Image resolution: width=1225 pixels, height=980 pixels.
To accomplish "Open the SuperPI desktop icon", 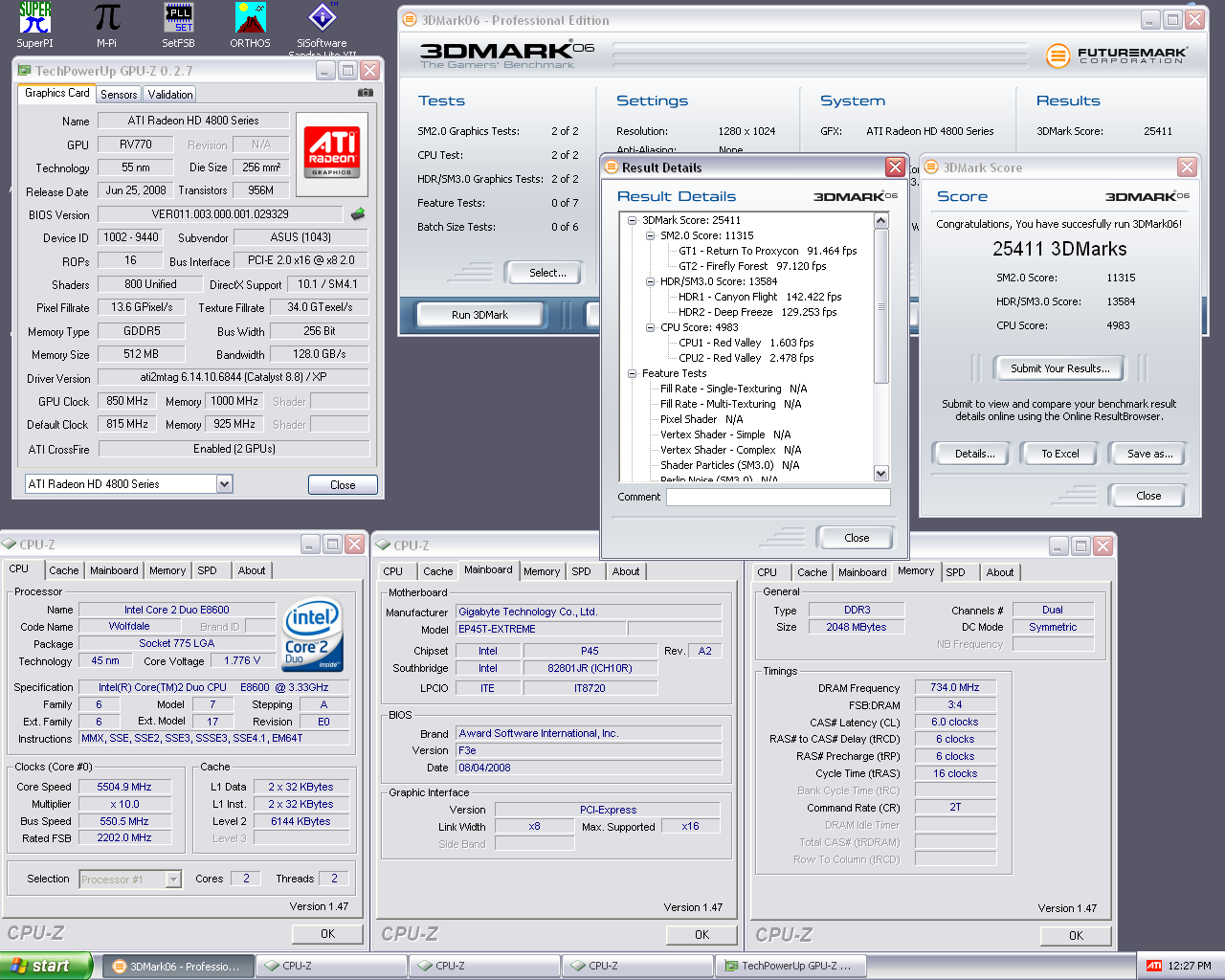I will pos(35,24).
